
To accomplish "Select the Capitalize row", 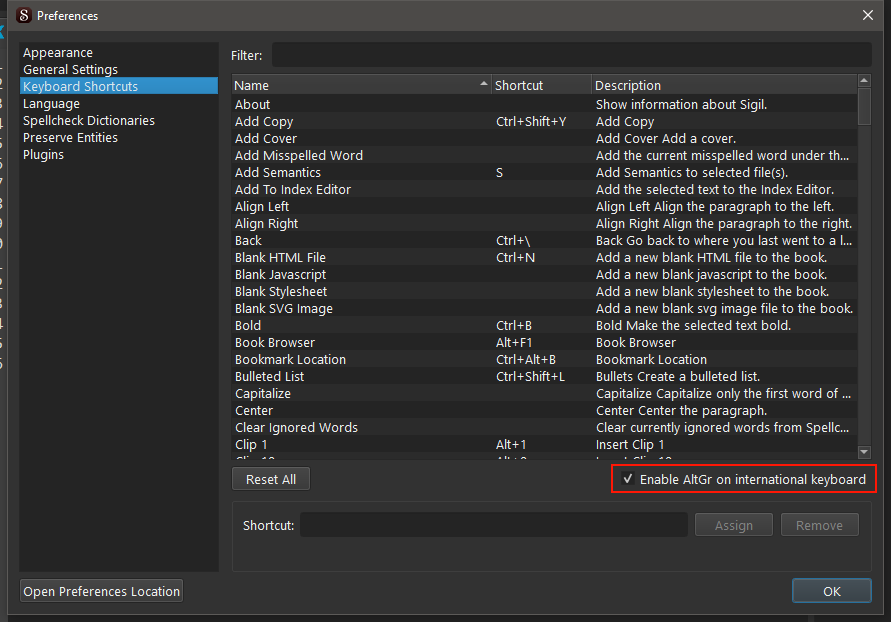I will click(x=544, y=394).
